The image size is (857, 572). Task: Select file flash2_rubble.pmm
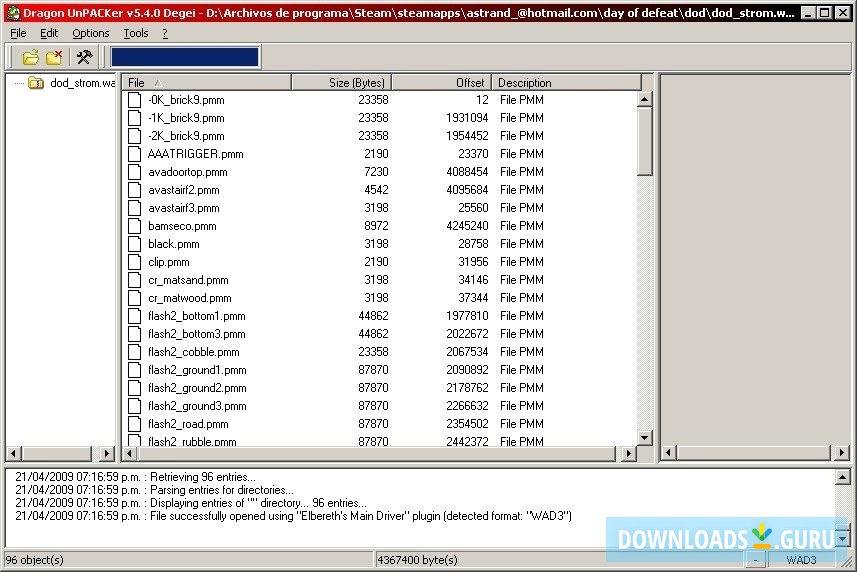click(192, 441)
